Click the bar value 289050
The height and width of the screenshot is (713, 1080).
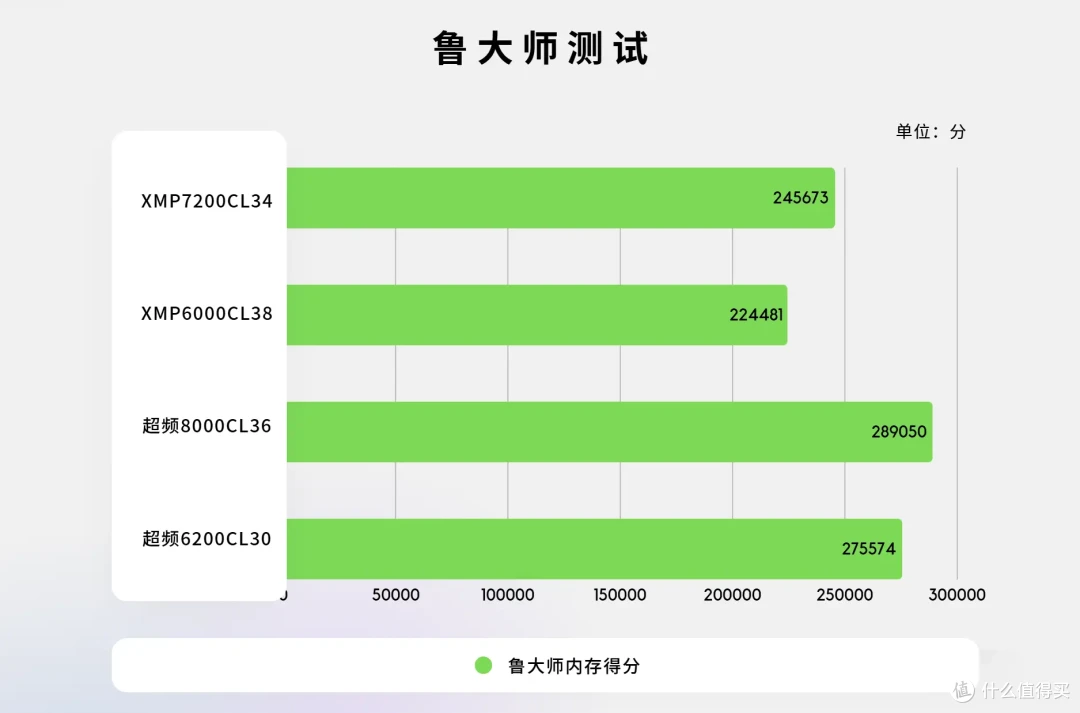pyautogui.click(x=899, y=432)
